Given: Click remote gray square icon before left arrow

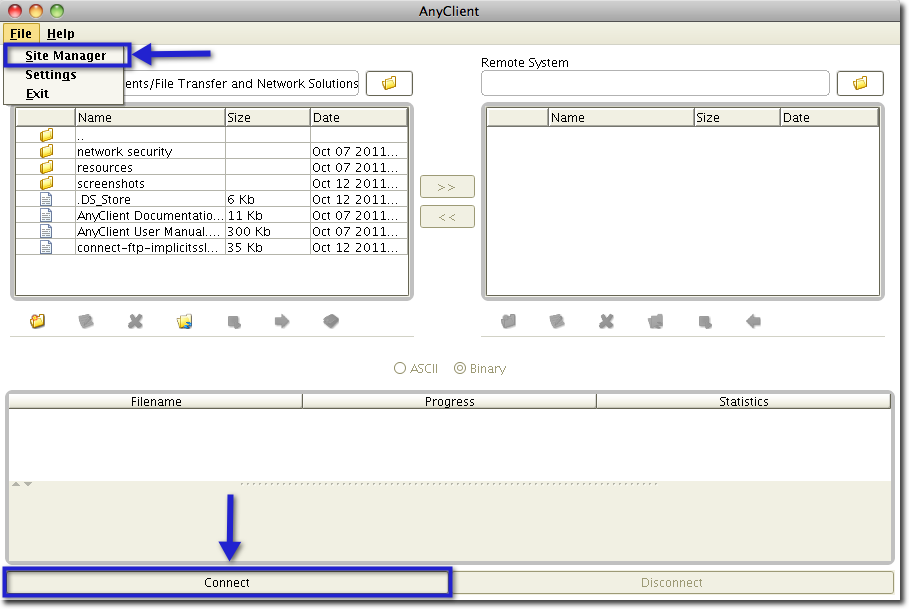Looking at the screenshot, I should click(x=705, y=322).
